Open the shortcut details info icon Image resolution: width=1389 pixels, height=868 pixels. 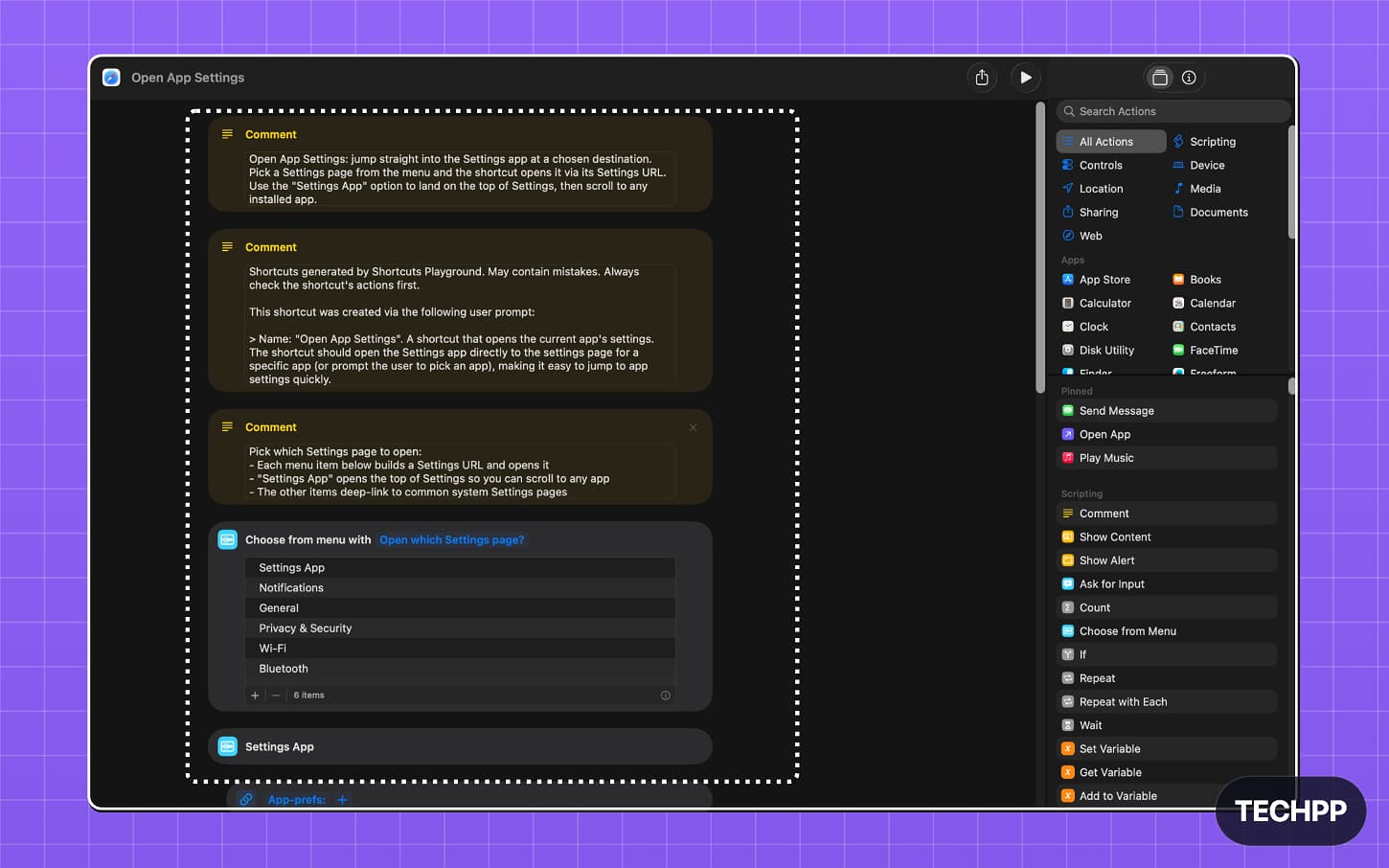[1189, 78]
